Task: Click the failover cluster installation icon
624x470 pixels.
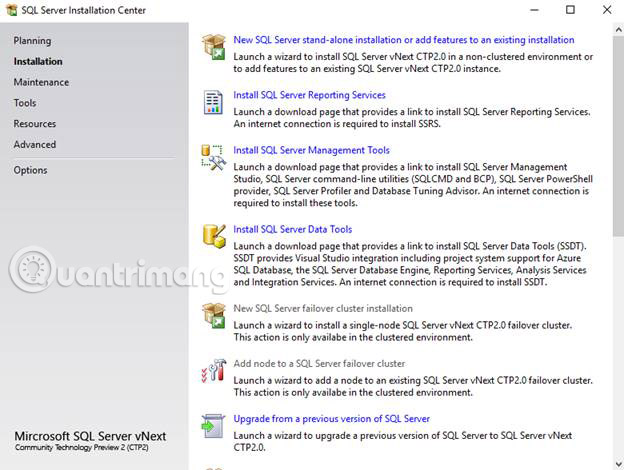Action: (x=213, y=314)
